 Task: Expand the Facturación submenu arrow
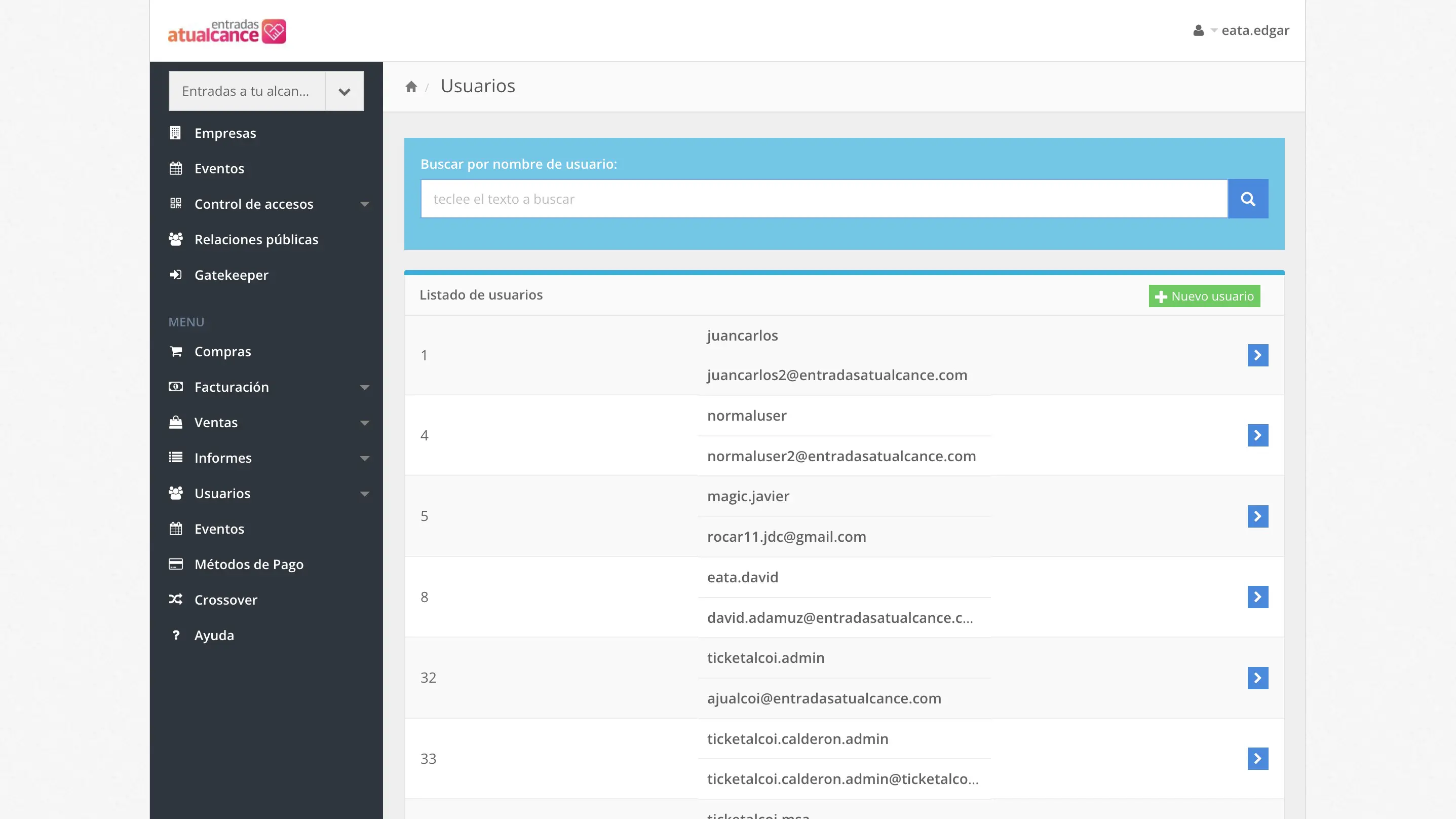[365, 387]
